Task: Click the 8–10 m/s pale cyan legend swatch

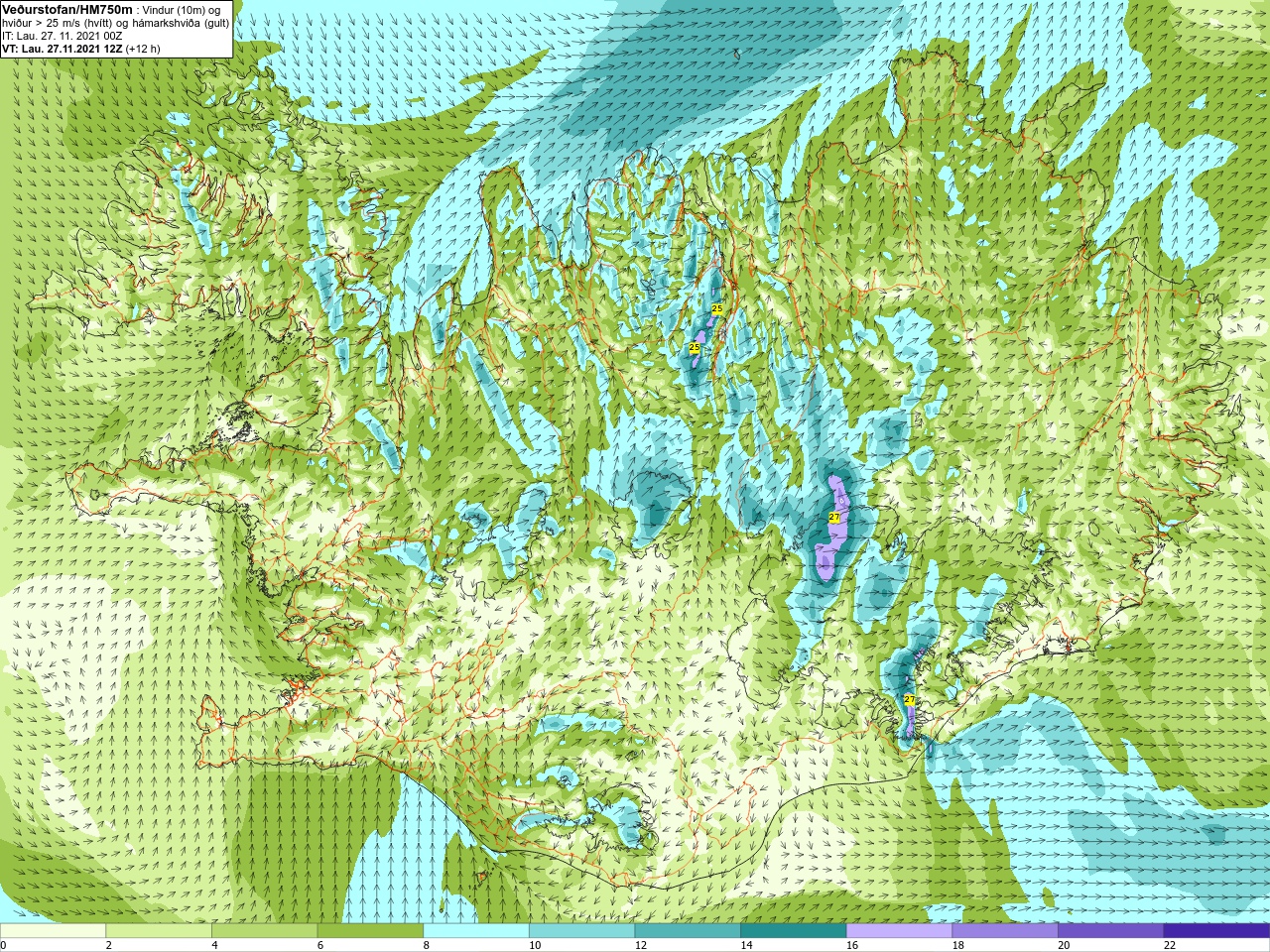Action: coord(476,931)
